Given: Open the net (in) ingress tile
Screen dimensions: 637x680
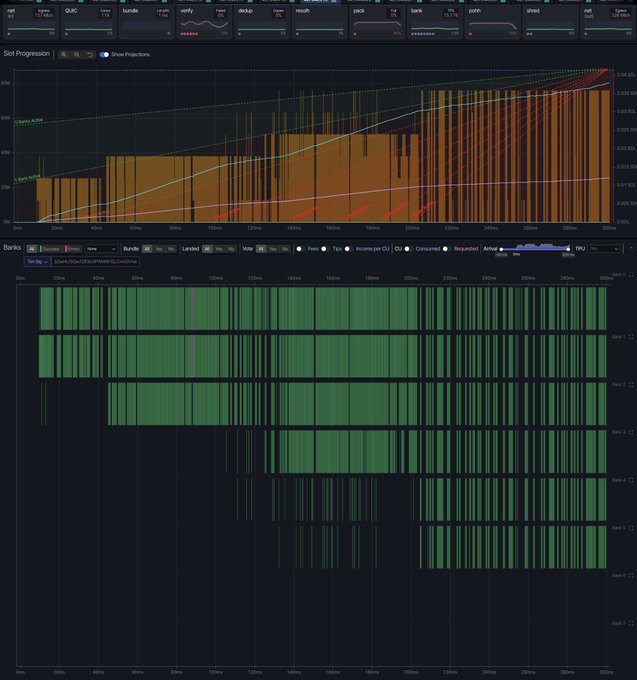Looking at the screenshot, I should coord(31,23).
